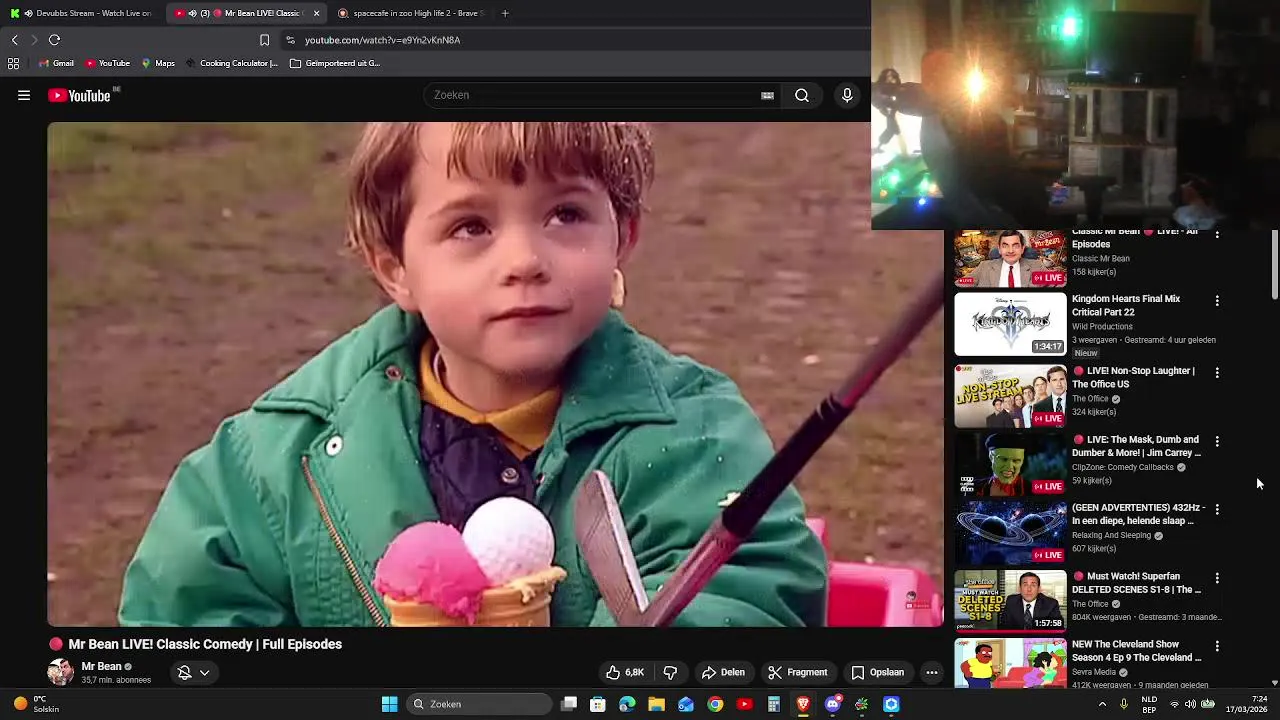Open site settings icon in address bar
The height and width of the screenshot is (720, 1280).
[290, 40]
